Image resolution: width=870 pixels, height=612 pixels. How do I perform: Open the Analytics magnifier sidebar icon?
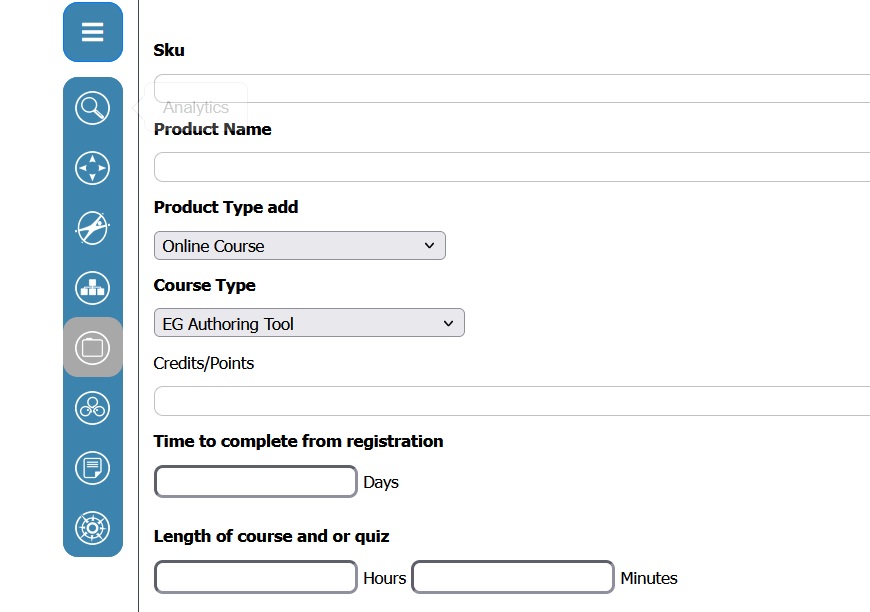tap(93, 108)
